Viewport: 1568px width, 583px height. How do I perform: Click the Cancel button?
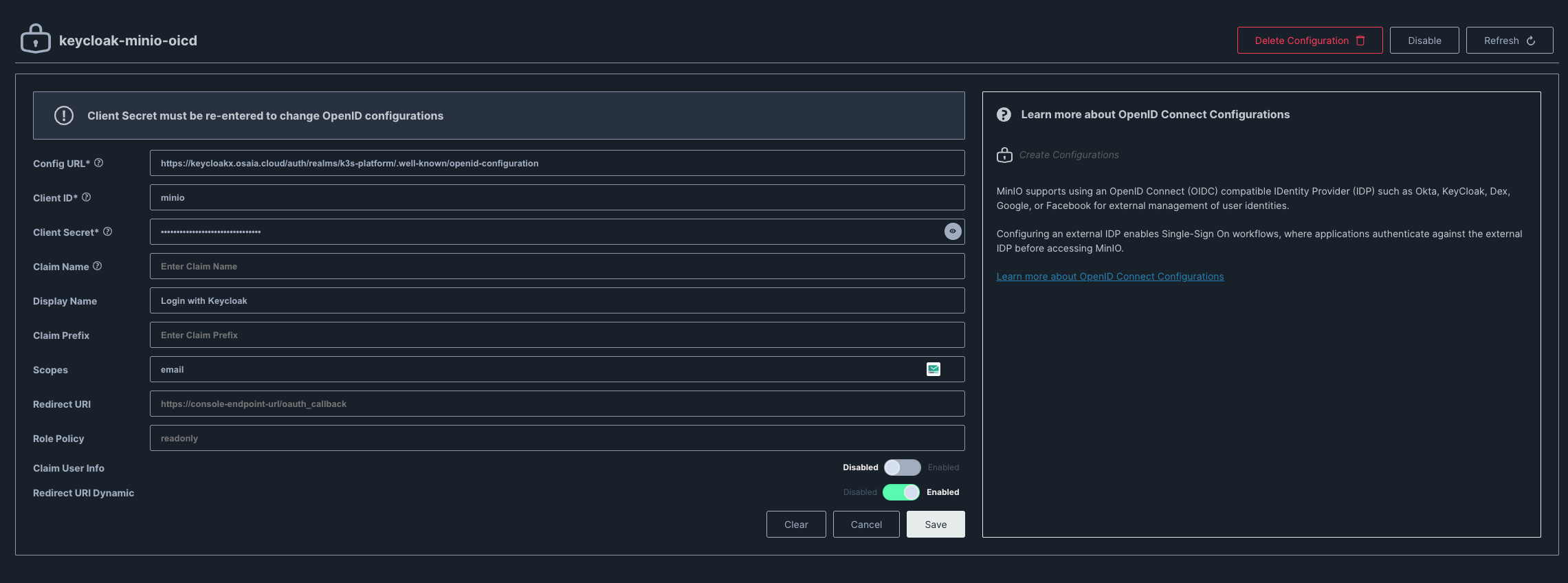pos(866,525)
